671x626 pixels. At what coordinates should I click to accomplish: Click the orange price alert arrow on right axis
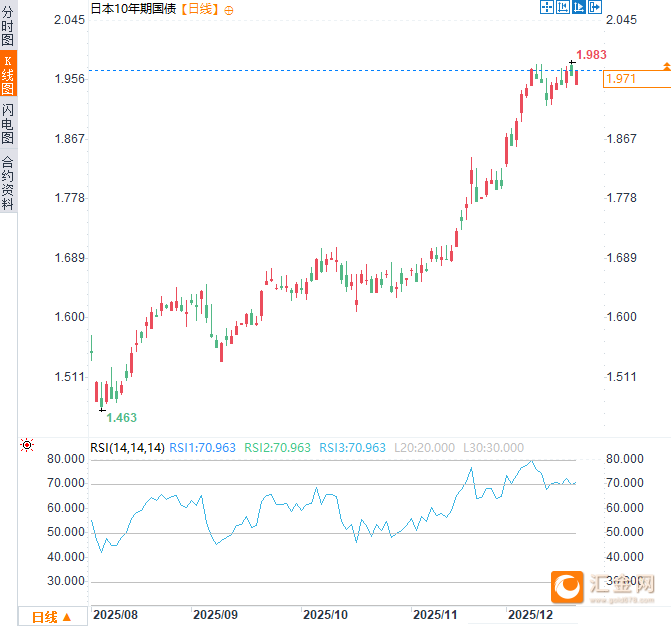[666, 66]
